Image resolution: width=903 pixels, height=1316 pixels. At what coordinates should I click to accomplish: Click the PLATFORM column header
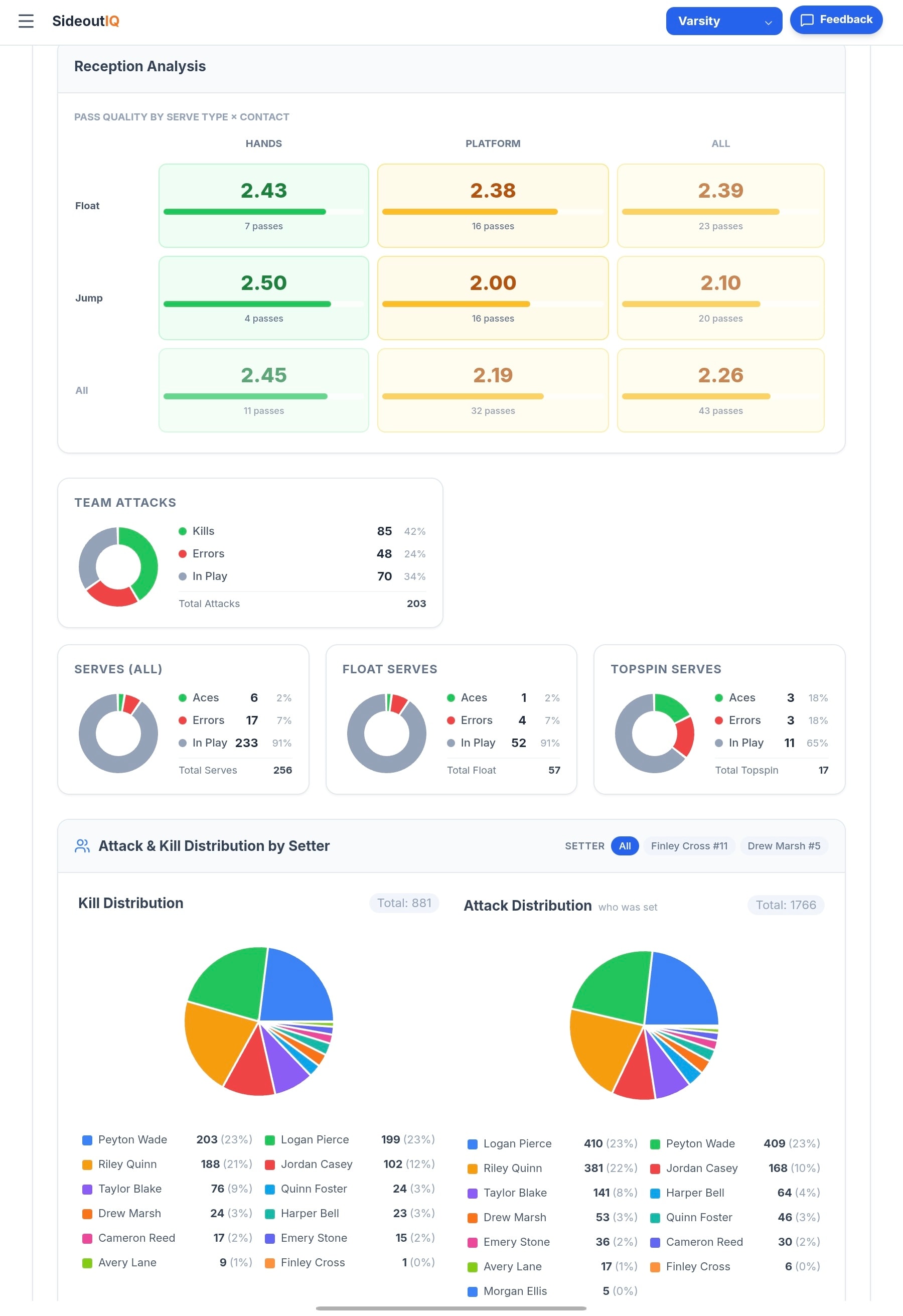[493, 144]
